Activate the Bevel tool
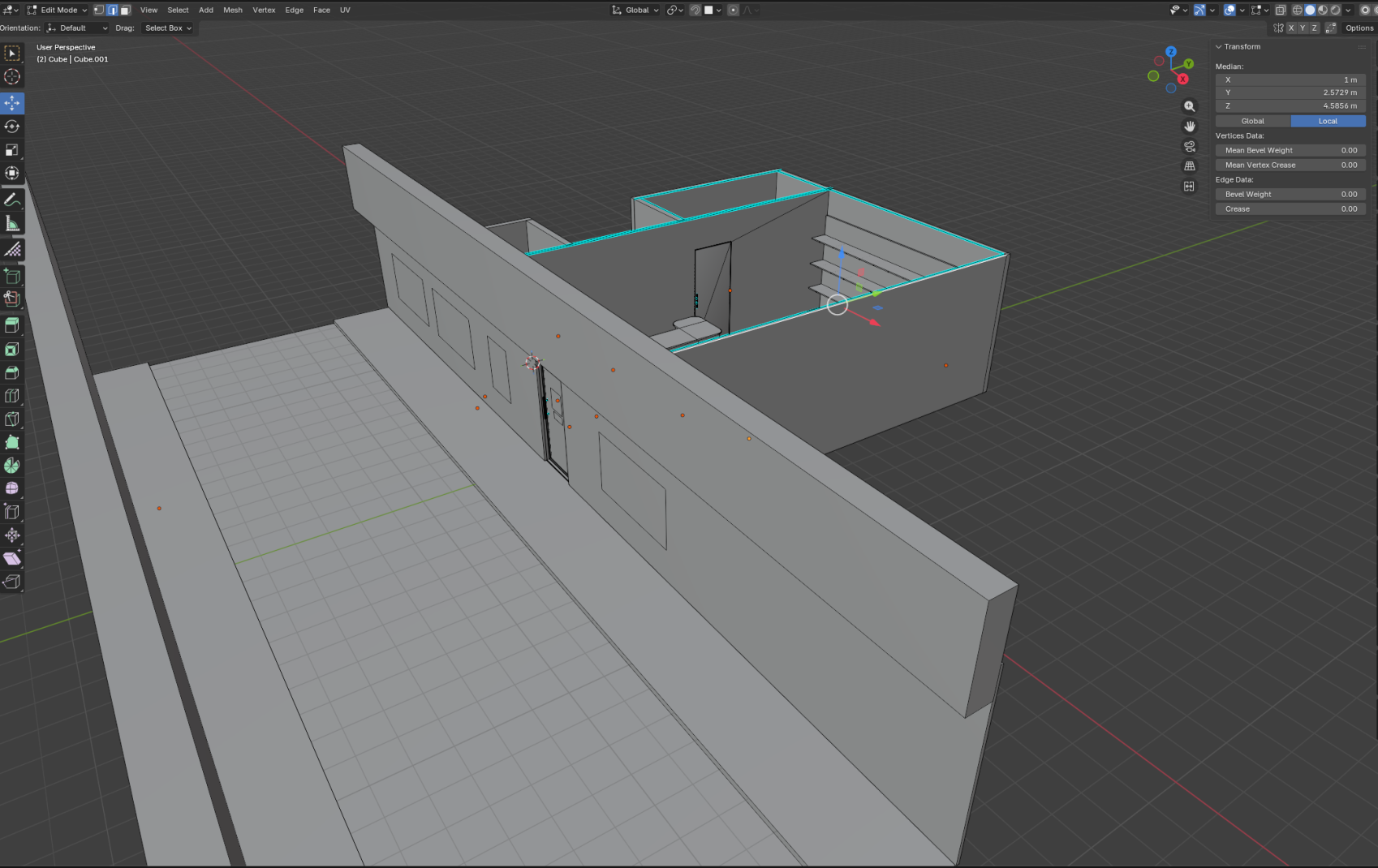Screen dimensions: 1378x868 (12, 372)
